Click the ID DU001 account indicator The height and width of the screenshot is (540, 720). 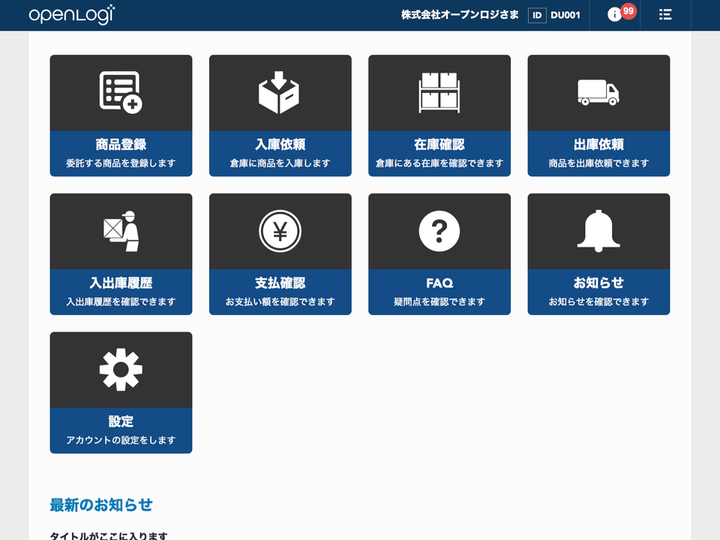click(x=554, y=15)
